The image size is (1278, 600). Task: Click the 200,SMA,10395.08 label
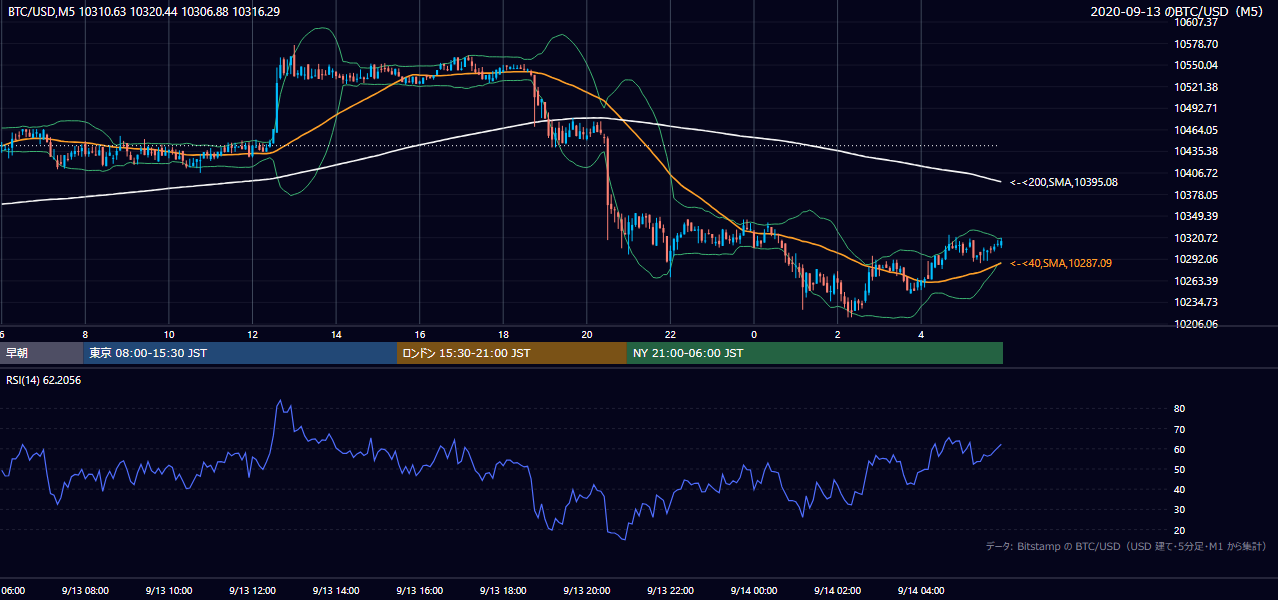click(x=1063, y=182)
